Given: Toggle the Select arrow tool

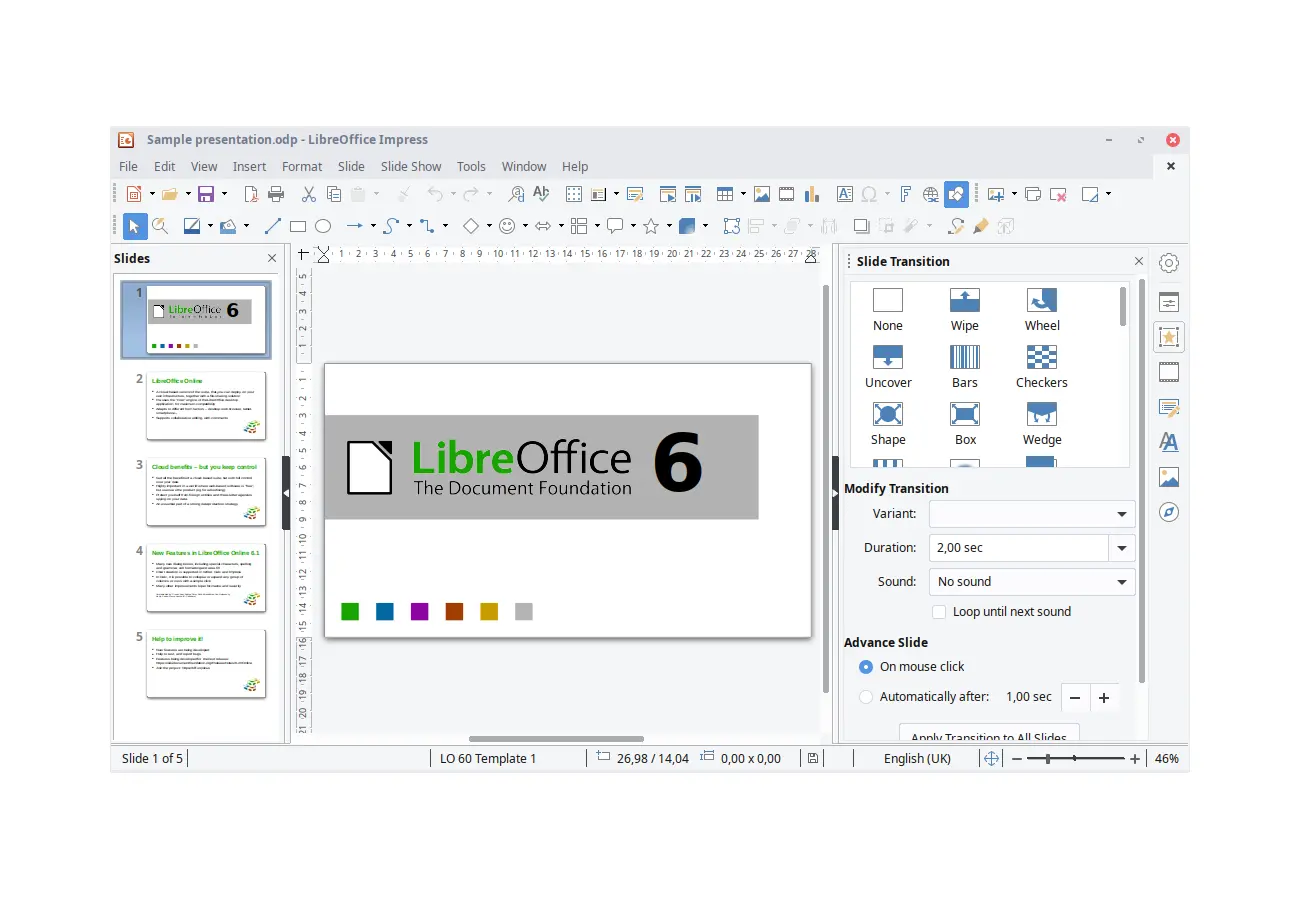Looking at the screenshot, I should click(x=135, y=226).
